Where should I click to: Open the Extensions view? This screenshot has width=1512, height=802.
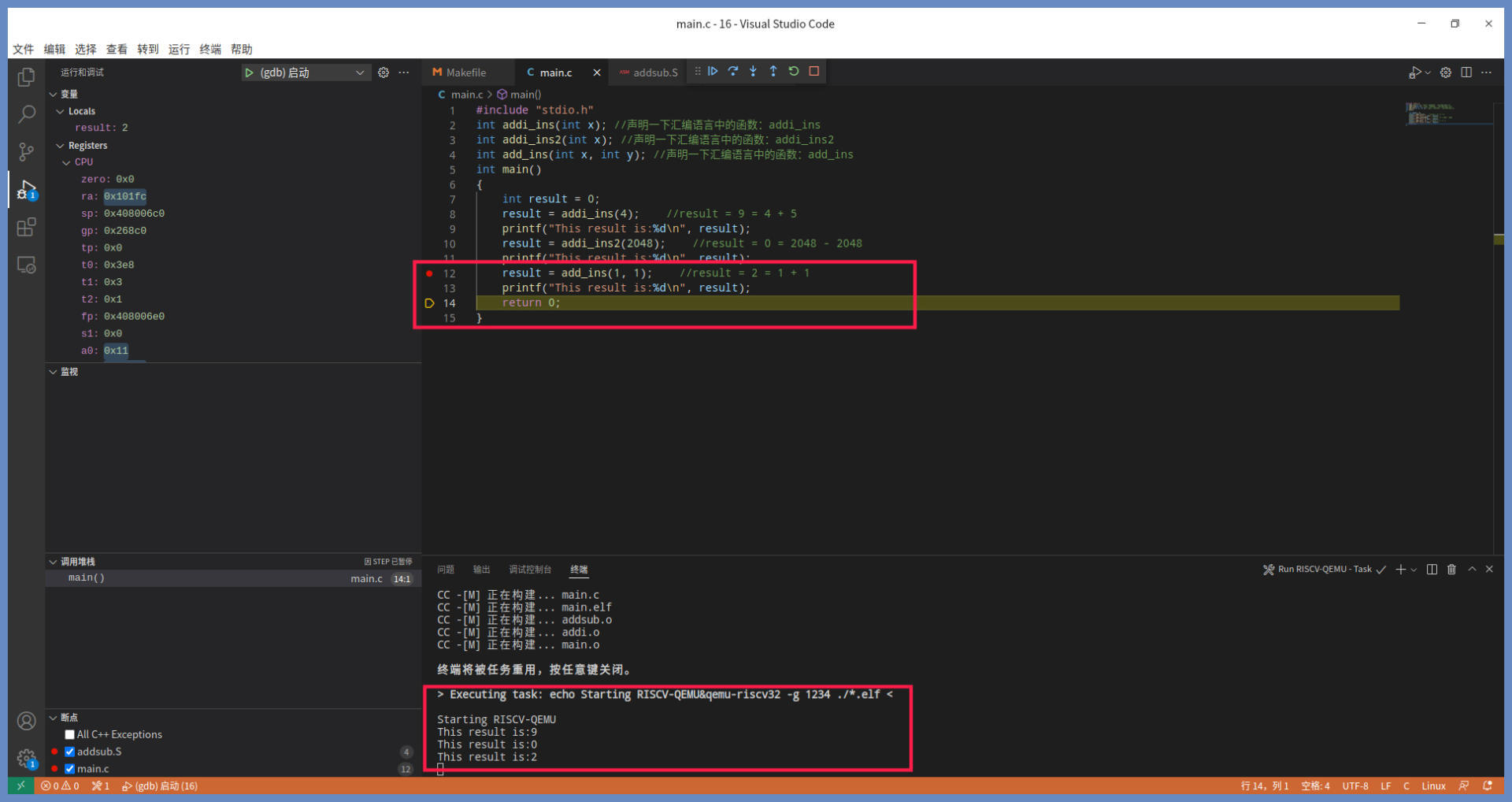[x=26, y=228]
